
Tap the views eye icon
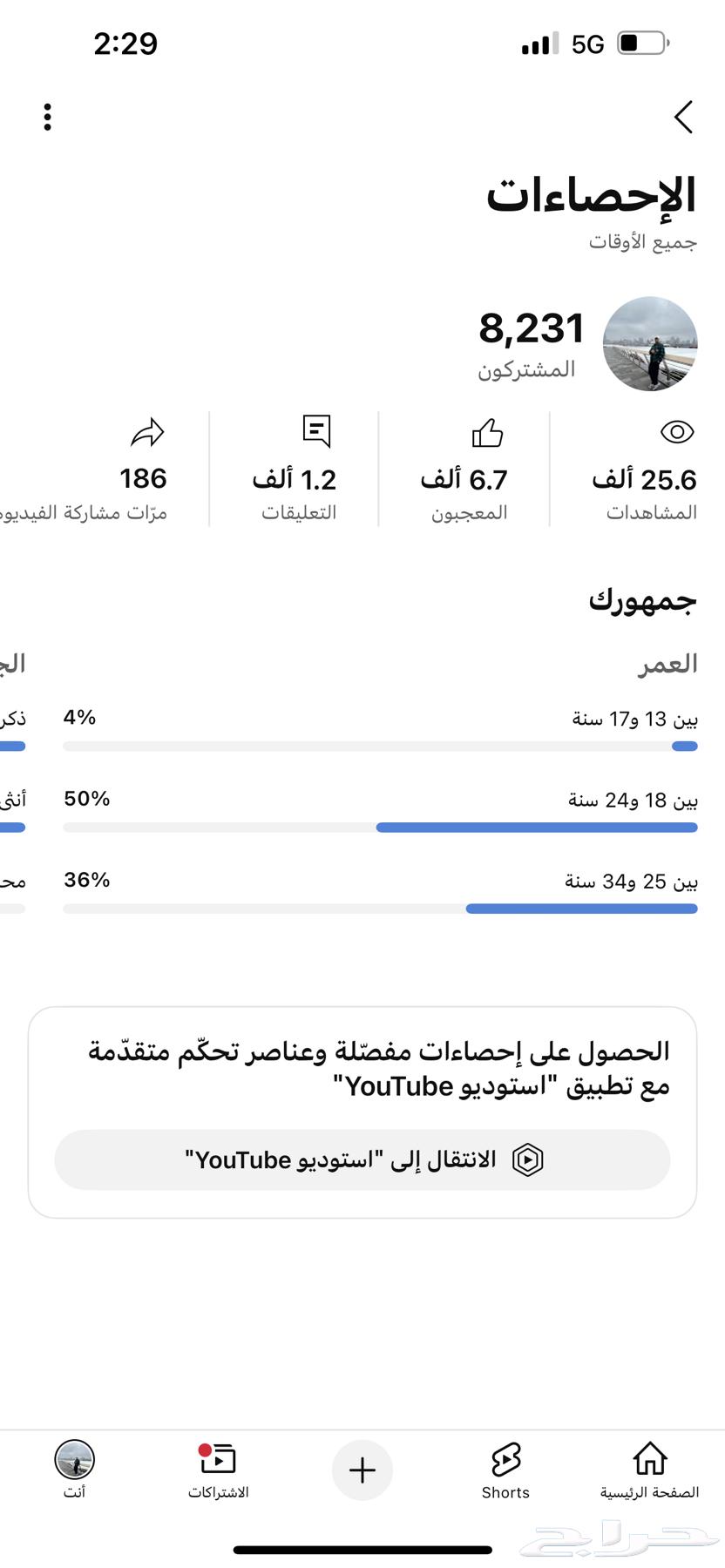(676, 432)
